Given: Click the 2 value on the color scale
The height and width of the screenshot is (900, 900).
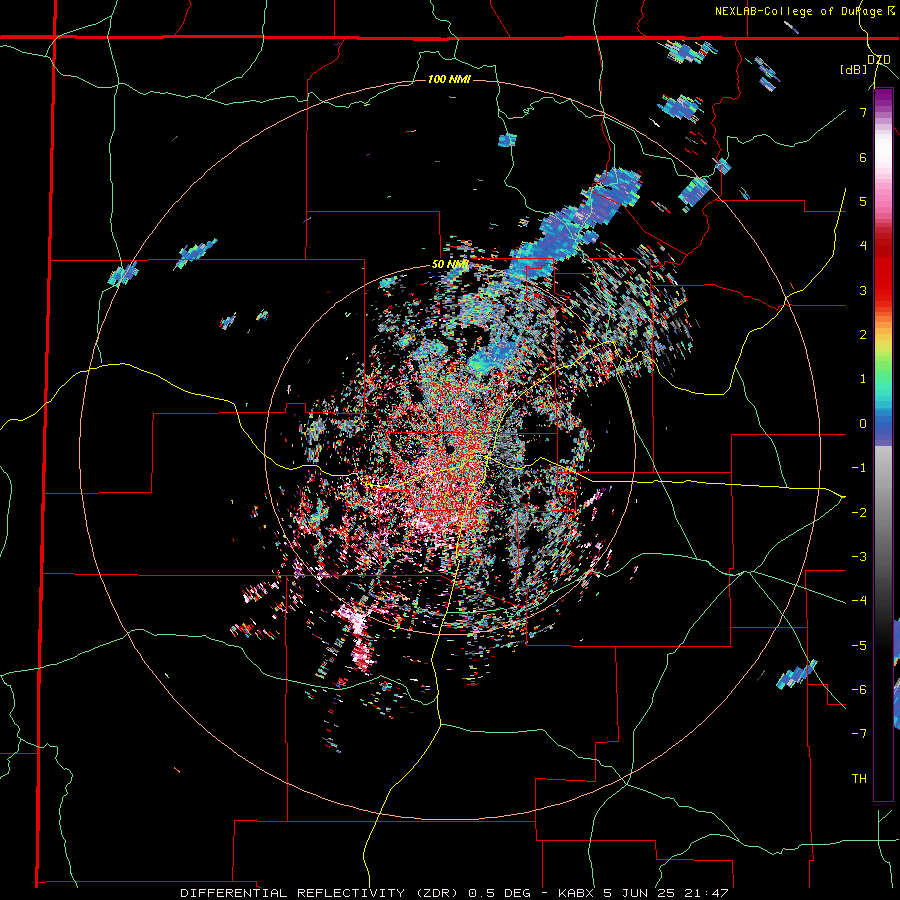Looking at the screenshot, I should 863,335.
